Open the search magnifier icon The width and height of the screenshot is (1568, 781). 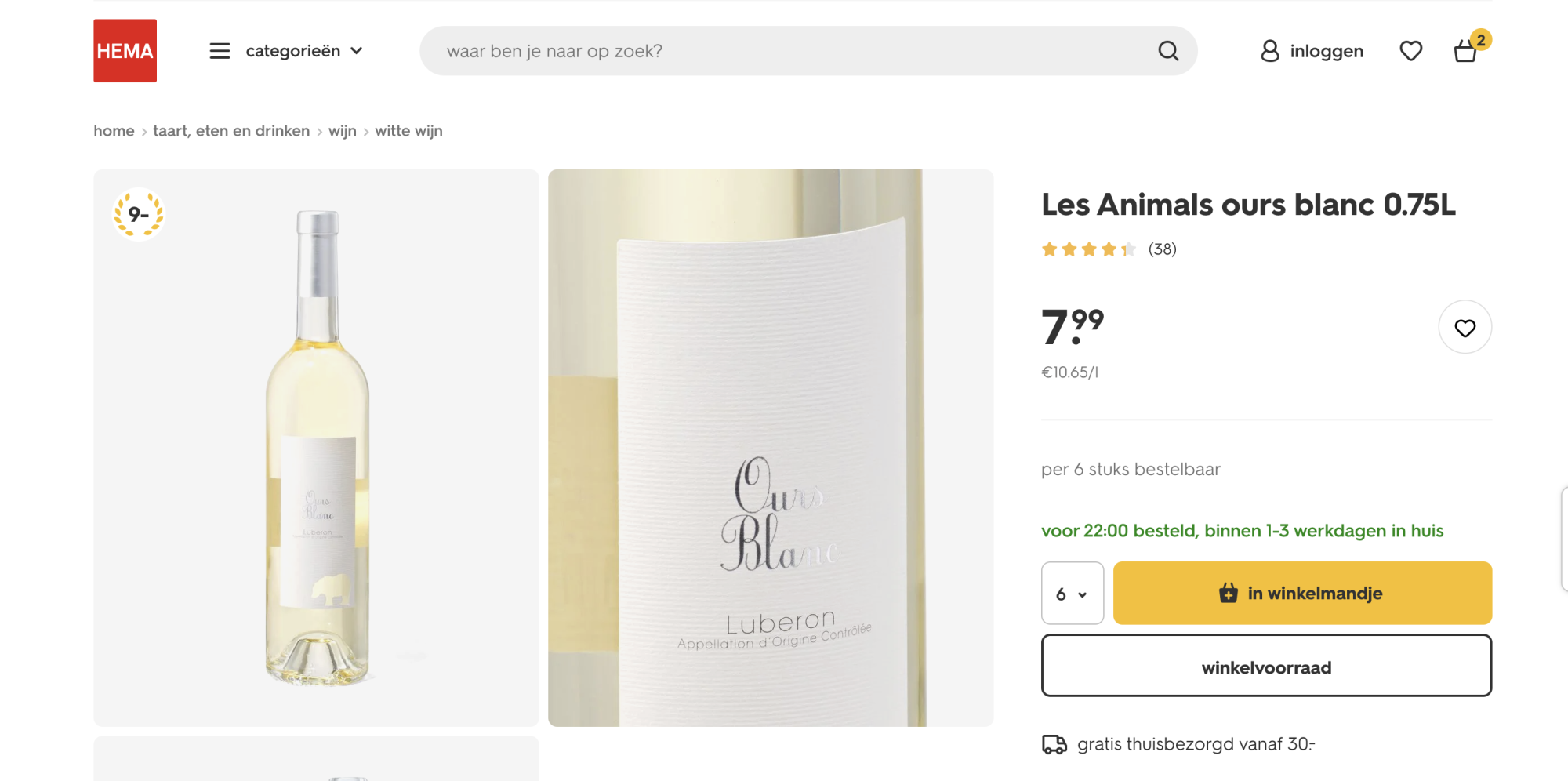click(x=1167, y=50)
